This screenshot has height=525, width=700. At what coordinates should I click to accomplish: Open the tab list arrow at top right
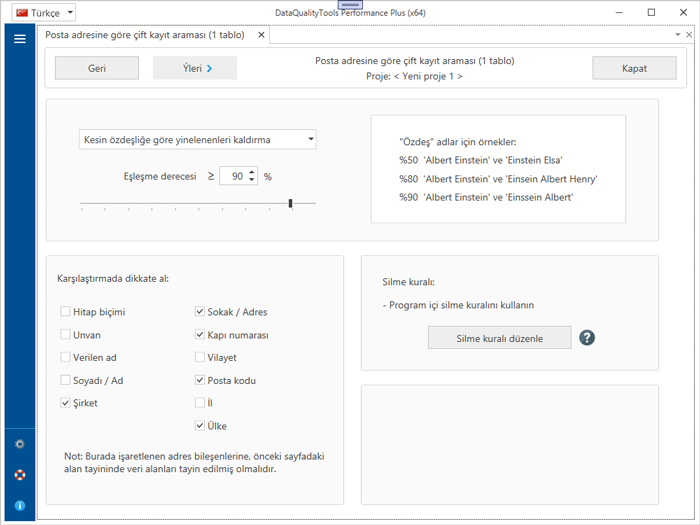[676, 35]
